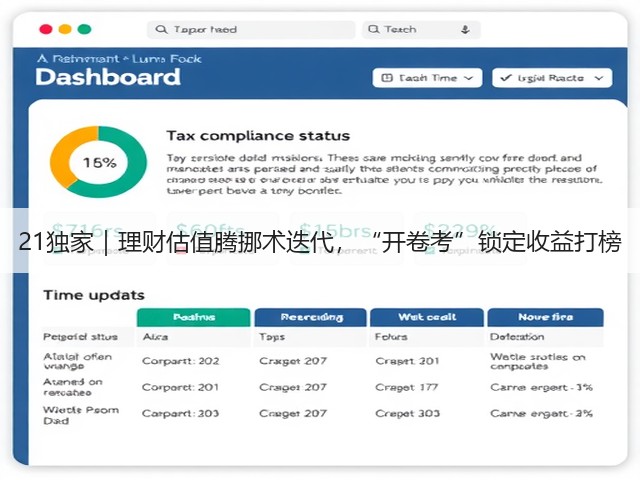Click the chevron on 'Irgid Racte' dropdown
This screenshot has width=640, height=480.
[x=599, y=78]
